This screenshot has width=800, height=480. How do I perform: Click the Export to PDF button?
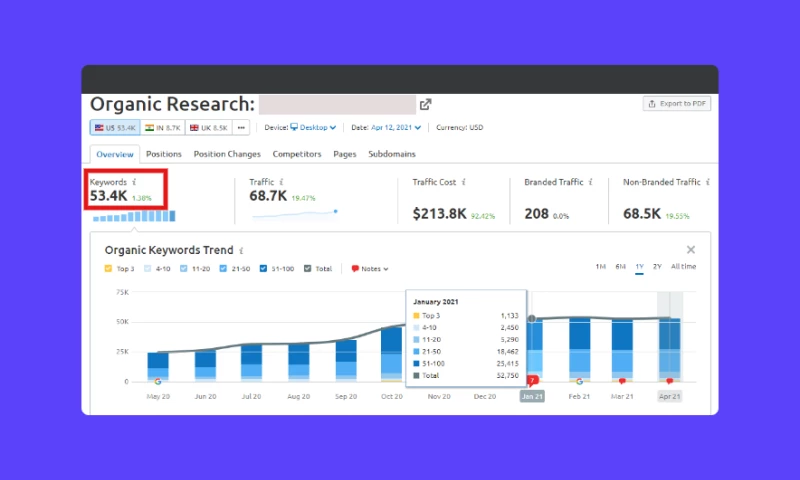click(677, 104)
